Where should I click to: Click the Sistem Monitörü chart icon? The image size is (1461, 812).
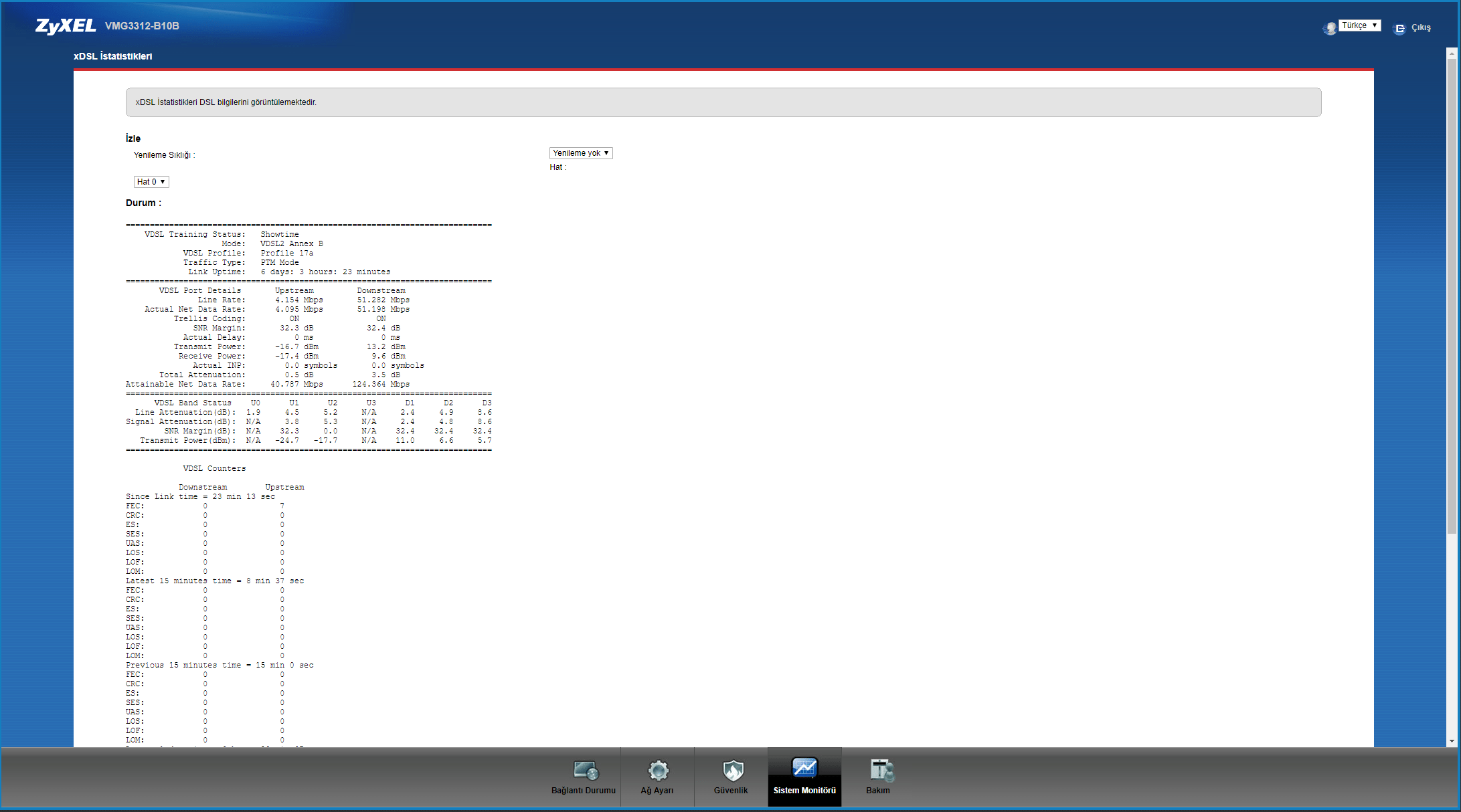pos(804,769)
